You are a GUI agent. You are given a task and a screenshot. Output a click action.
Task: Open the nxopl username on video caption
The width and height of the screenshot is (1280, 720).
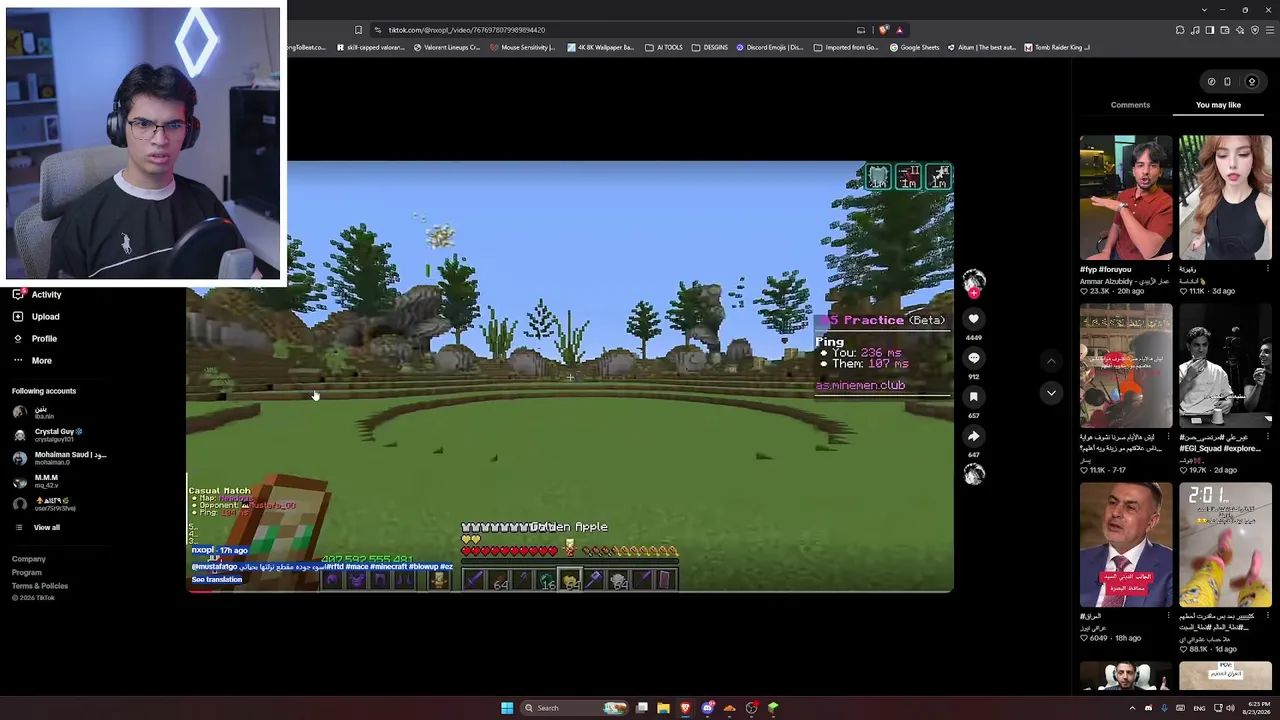click(x=203, y=550)
